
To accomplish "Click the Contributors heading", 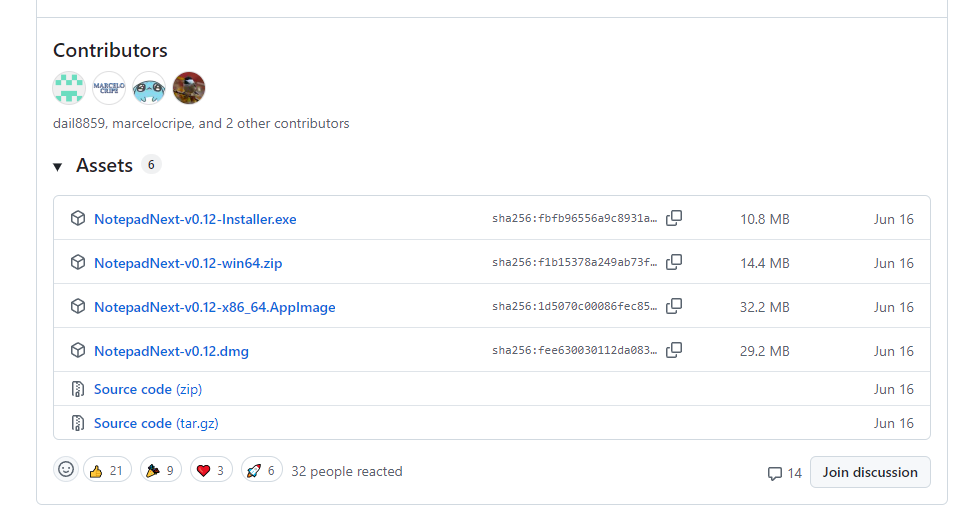I will (x=110, y=50).
